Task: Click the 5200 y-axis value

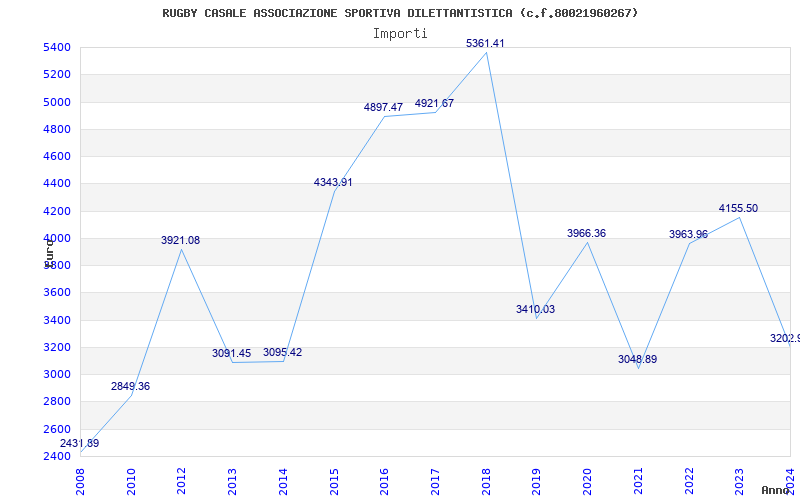Action: point(56,75)
